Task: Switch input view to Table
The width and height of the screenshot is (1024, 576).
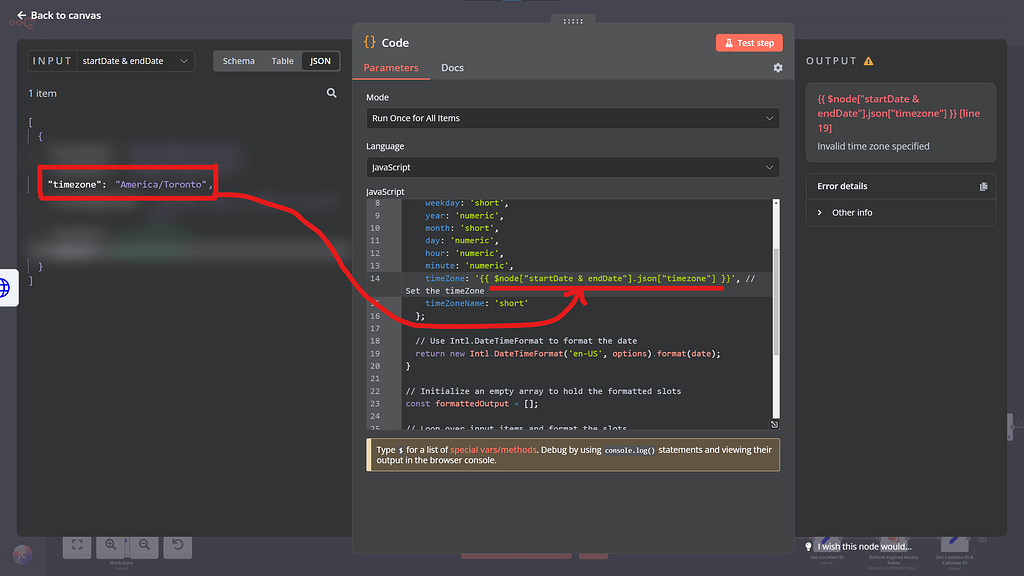Action: coord(283,61)
